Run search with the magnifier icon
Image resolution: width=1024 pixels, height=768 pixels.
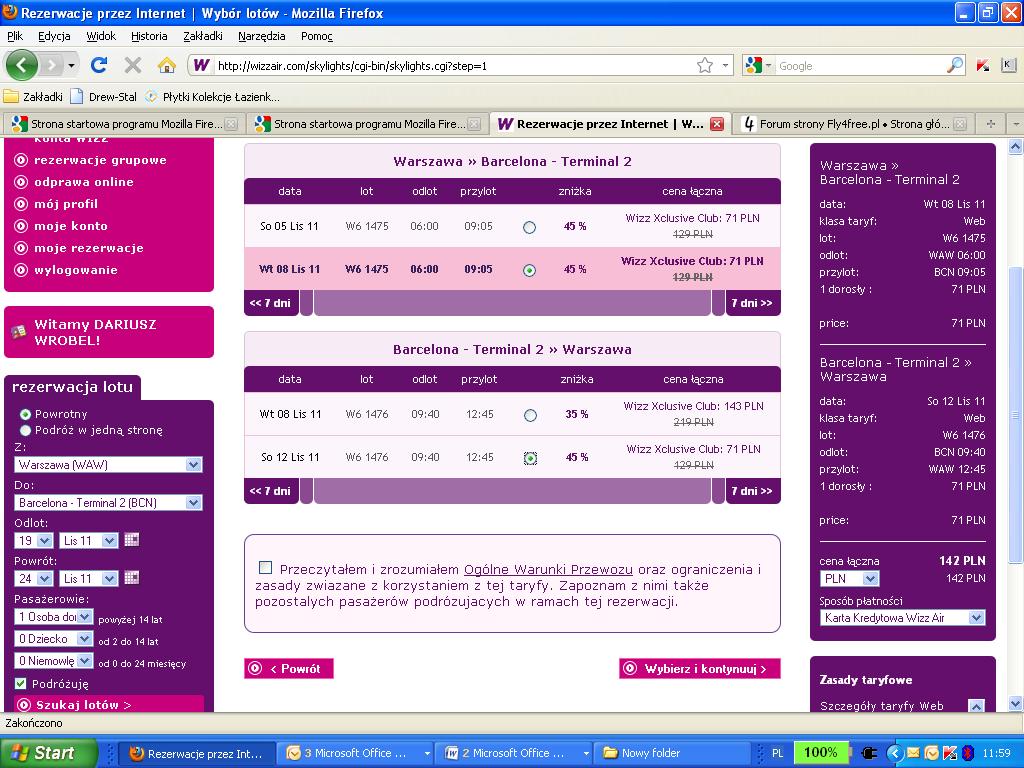point(955,65)
